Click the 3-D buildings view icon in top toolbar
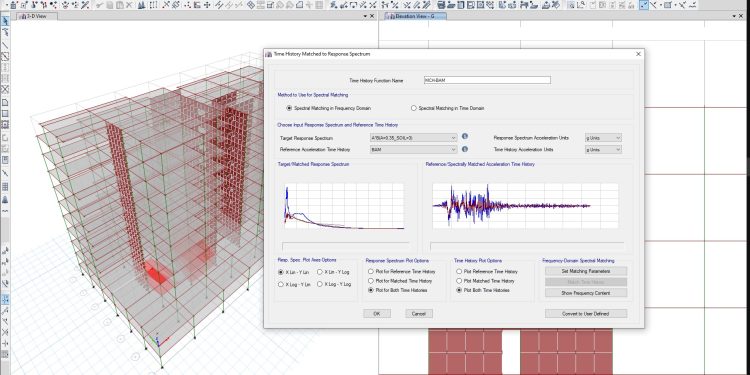This screenshot has width=750, height=375. pyautogui.click(x=142, y=5)
